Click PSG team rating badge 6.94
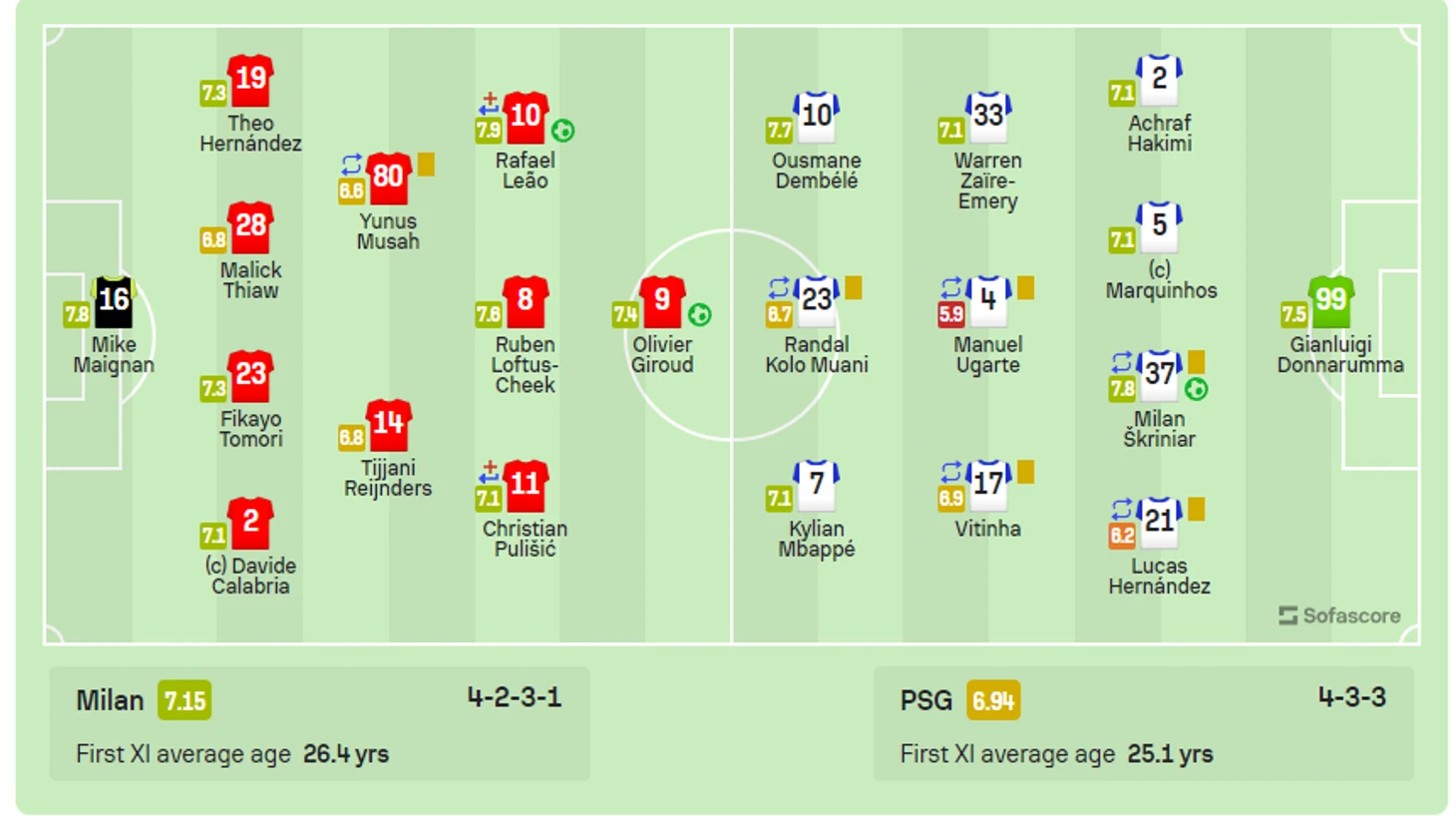 [x=993, y=701]
